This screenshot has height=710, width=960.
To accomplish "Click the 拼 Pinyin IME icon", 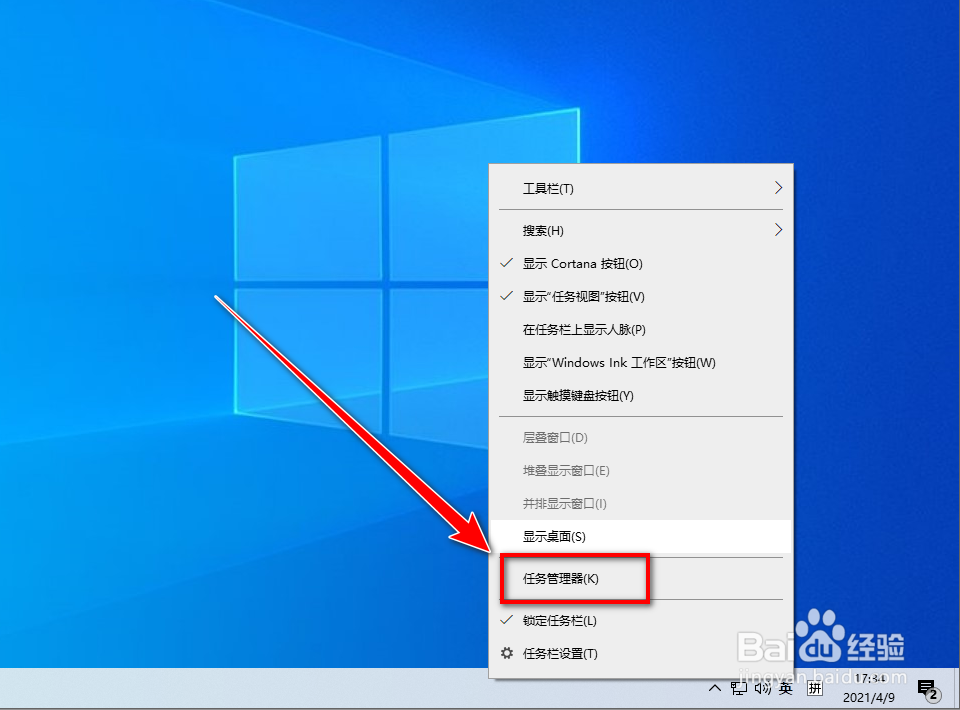I will (815, 689).
